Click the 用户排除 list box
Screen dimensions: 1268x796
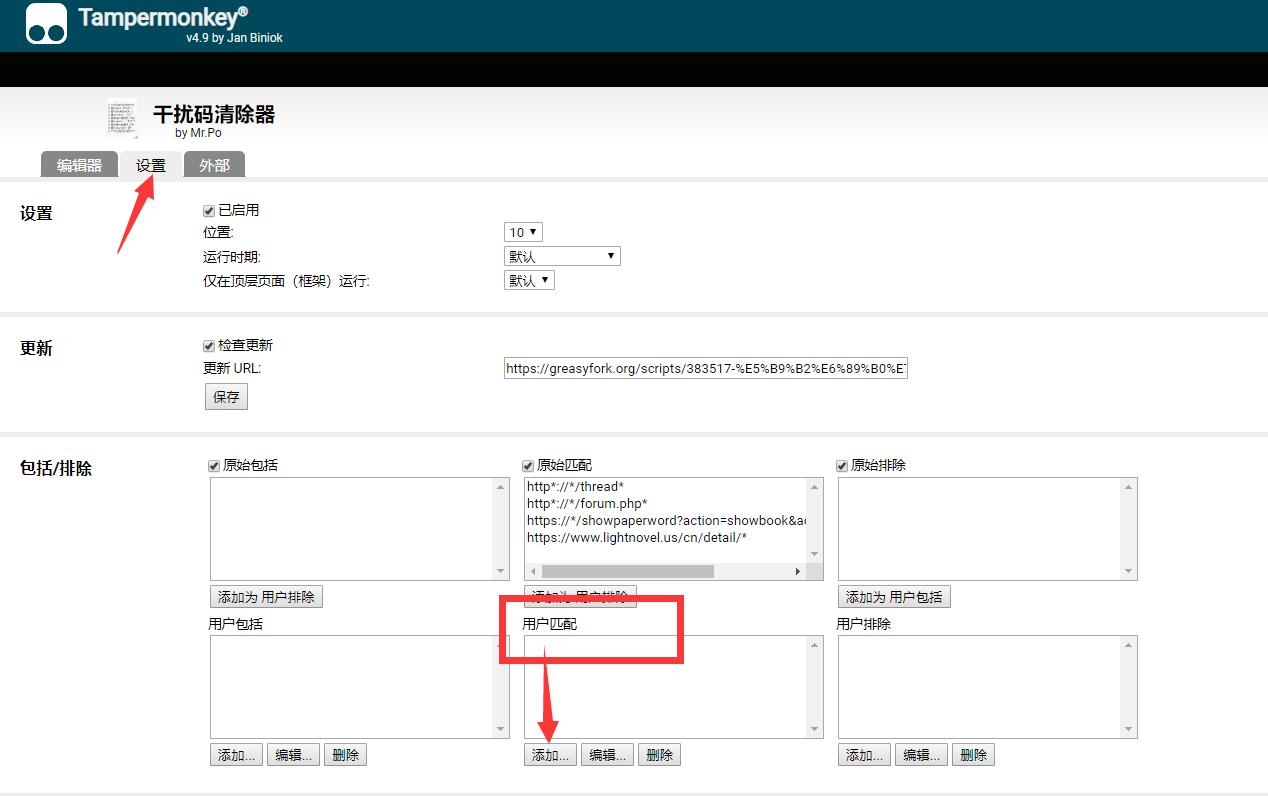[x=987, y=687]
